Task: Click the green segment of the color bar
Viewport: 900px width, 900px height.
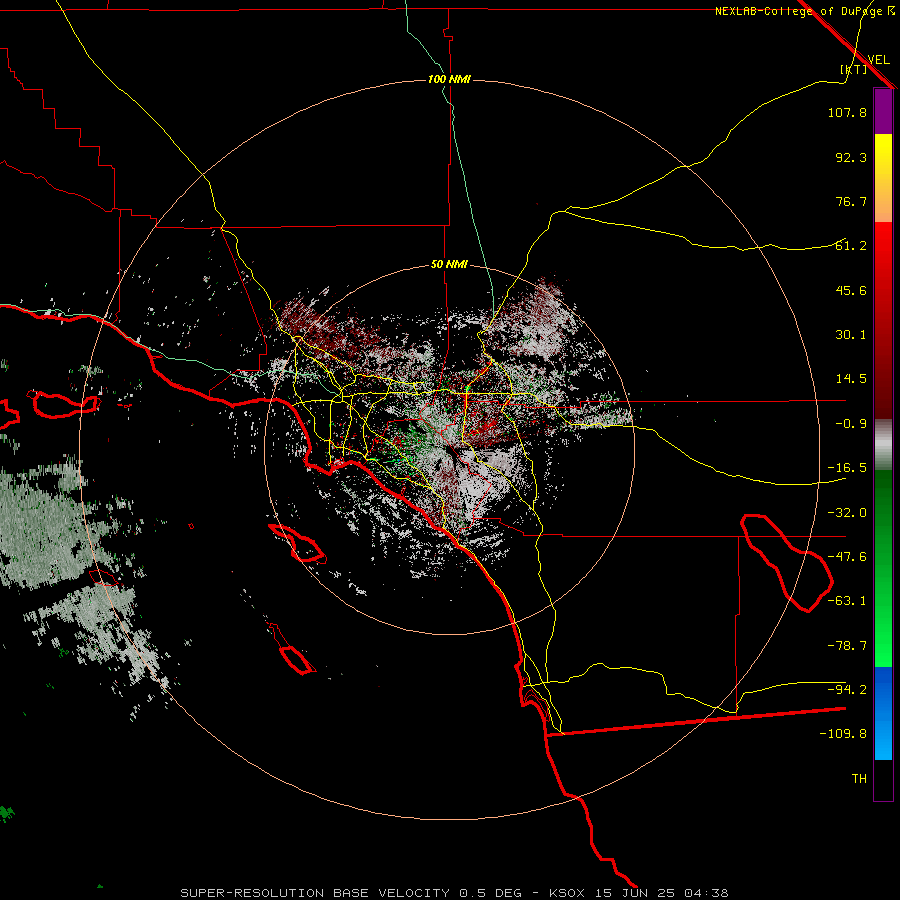Action: pos(883,568)
